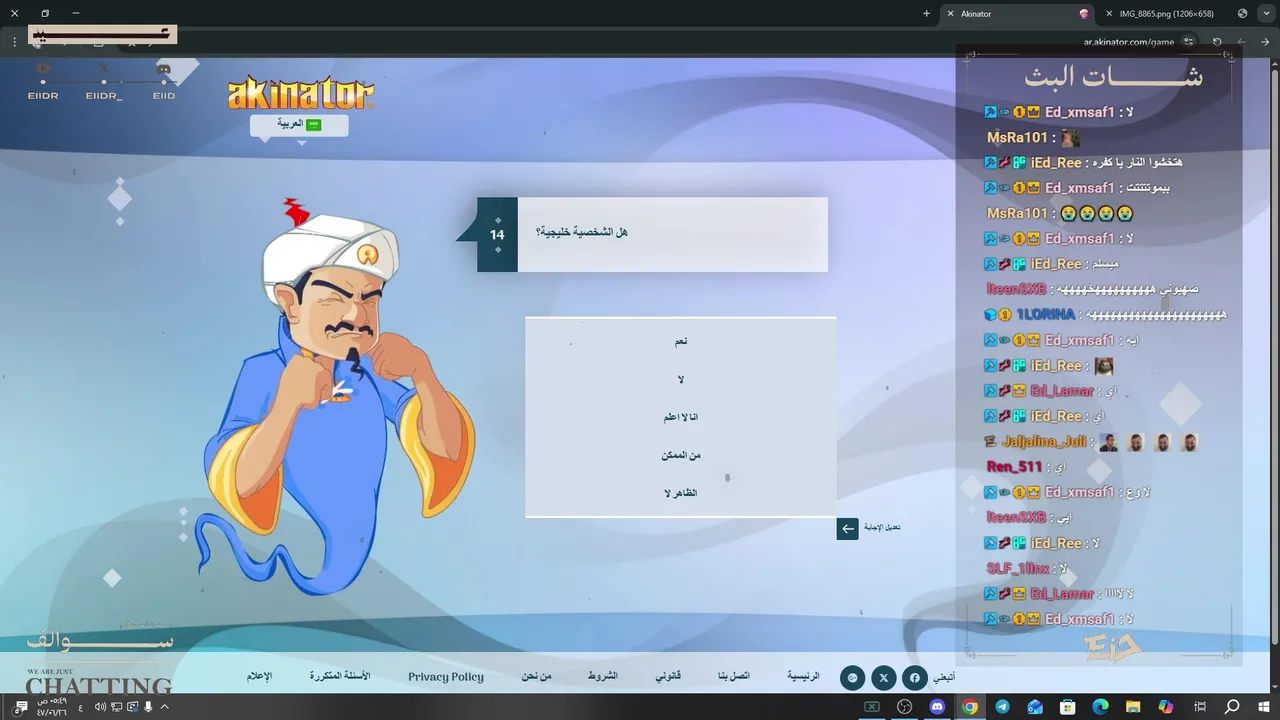Select the من الممكن answer
Screen dimensions: 1280x720
point(681,456)
